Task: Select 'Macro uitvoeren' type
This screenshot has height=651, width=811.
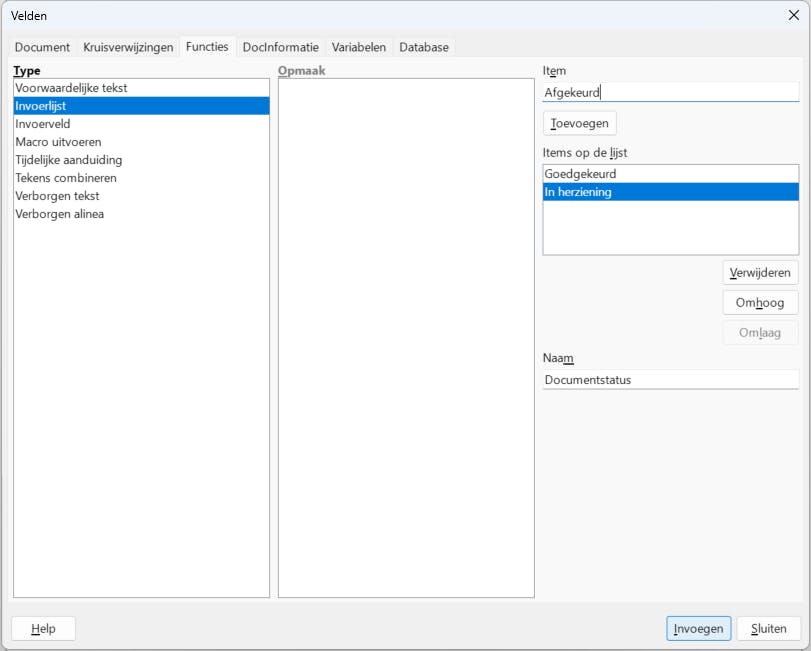Action: 58,142
